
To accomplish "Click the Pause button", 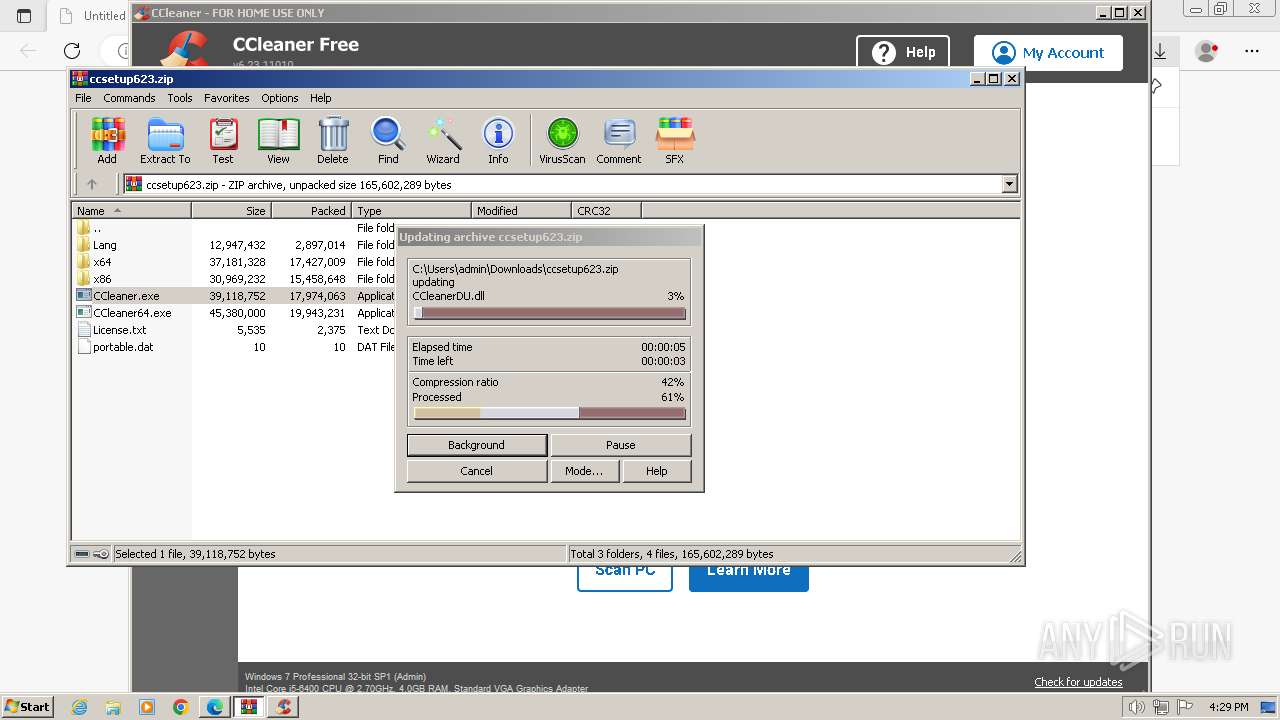I will [x=621, y=445].
